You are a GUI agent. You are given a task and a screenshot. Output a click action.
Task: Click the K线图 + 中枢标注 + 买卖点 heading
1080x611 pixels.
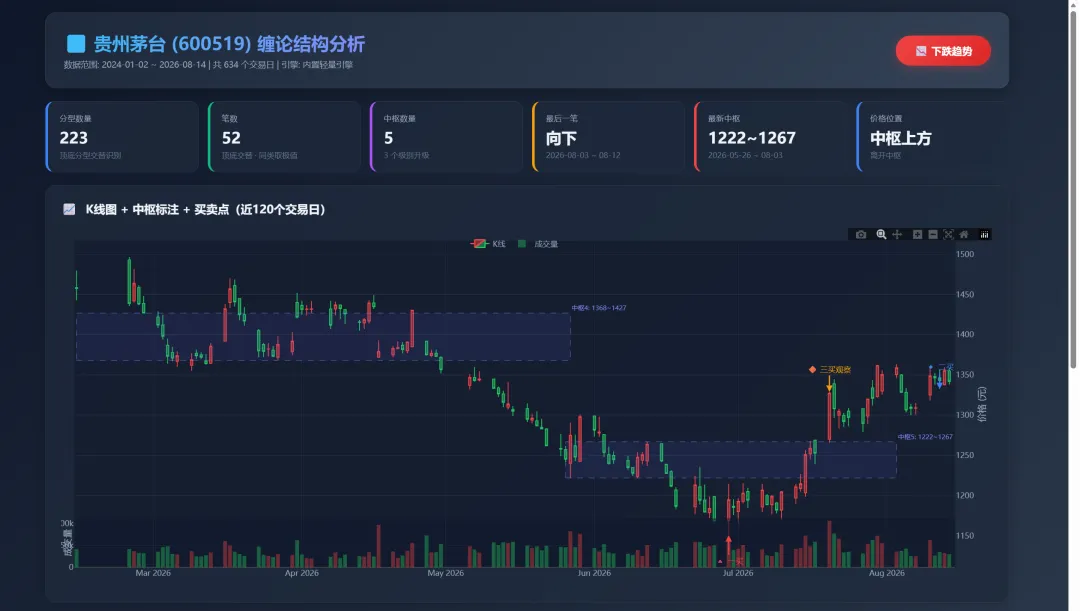click(x=205, y=209)
